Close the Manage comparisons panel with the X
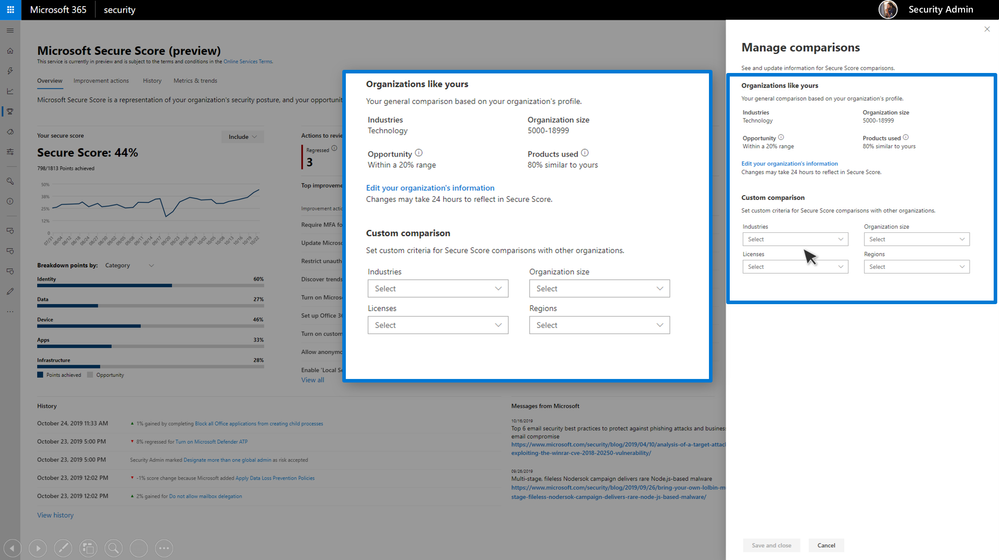The height and width of the screenshot is (560, 999). [987, 29]
